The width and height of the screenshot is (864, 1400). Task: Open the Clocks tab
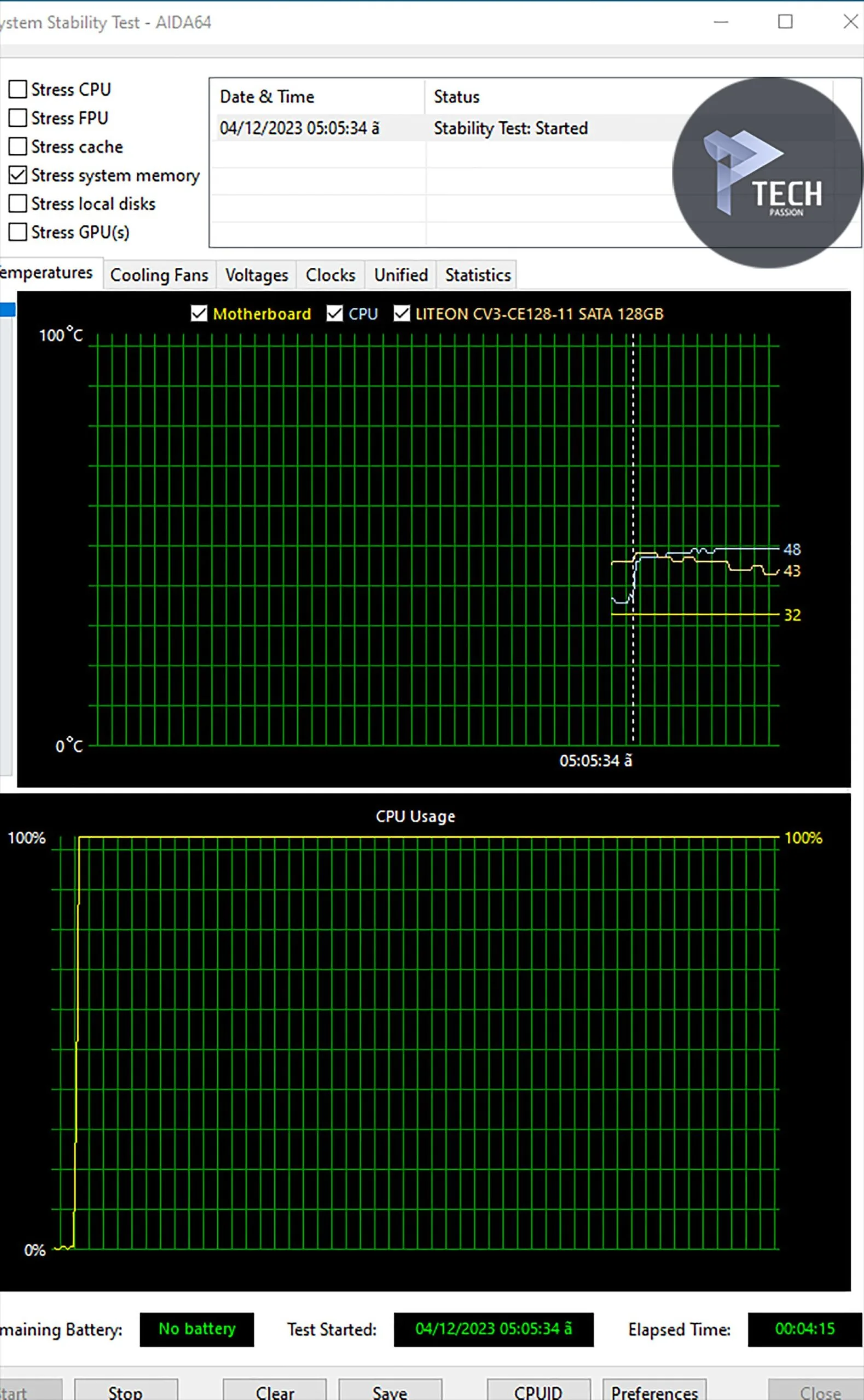coord(330,275)
